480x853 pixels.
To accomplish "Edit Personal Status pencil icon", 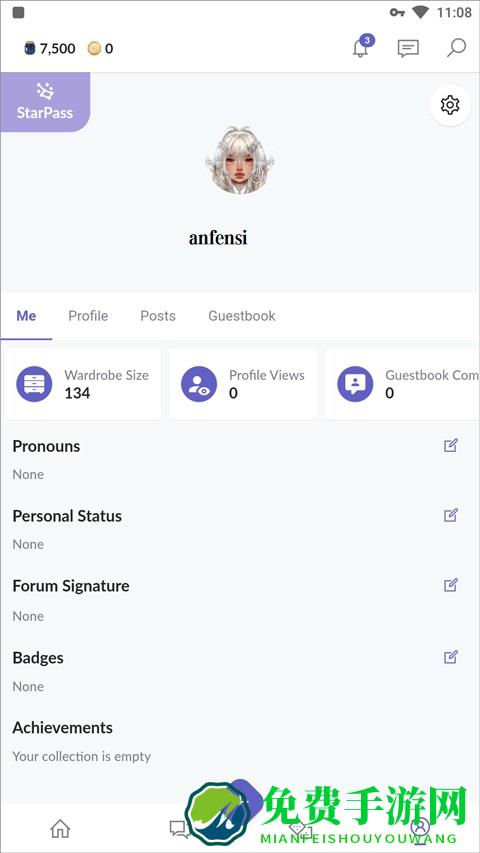I will (x=451, y=515).
